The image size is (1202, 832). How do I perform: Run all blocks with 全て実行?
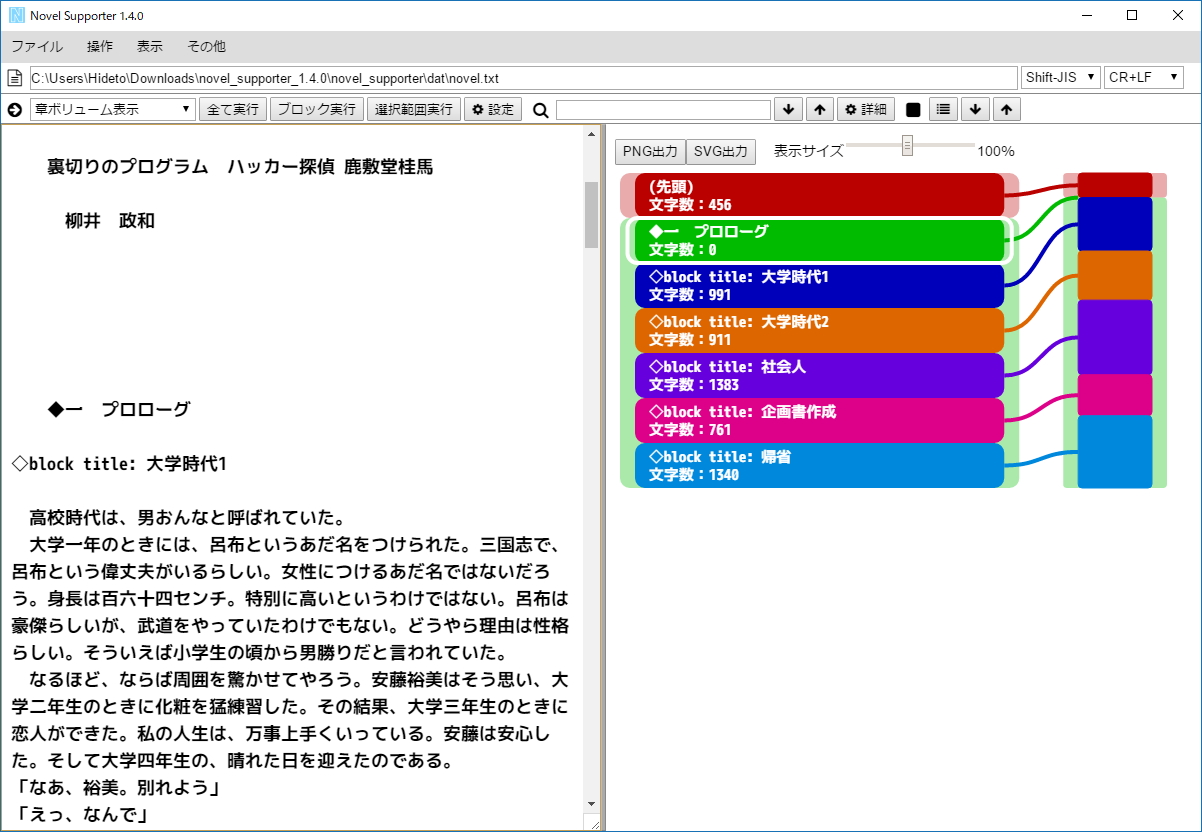click(233, 109)
